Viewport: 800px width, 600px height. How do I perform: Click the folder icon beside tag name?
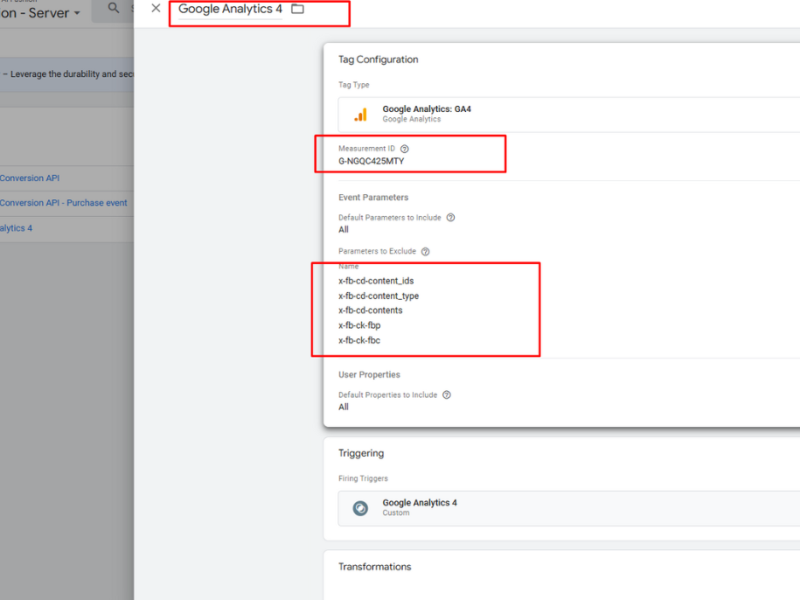297,9
